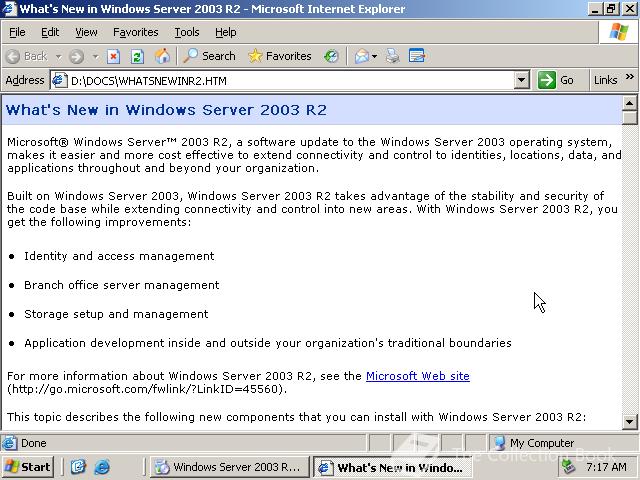Click the History toolbar icon
Screen dimensions: 640x480
[331, 56]
